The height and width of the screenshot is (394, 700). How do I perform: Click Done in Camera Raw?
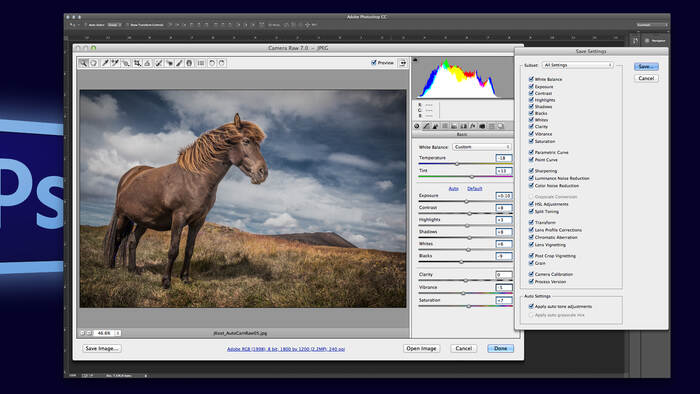tap(500, 348)
